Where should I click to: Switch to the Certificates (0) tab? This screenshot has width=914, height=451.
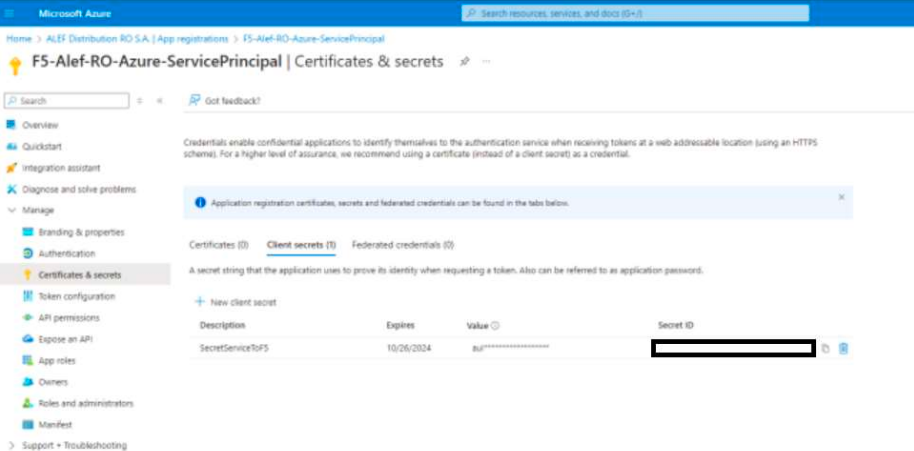(219, 245)
